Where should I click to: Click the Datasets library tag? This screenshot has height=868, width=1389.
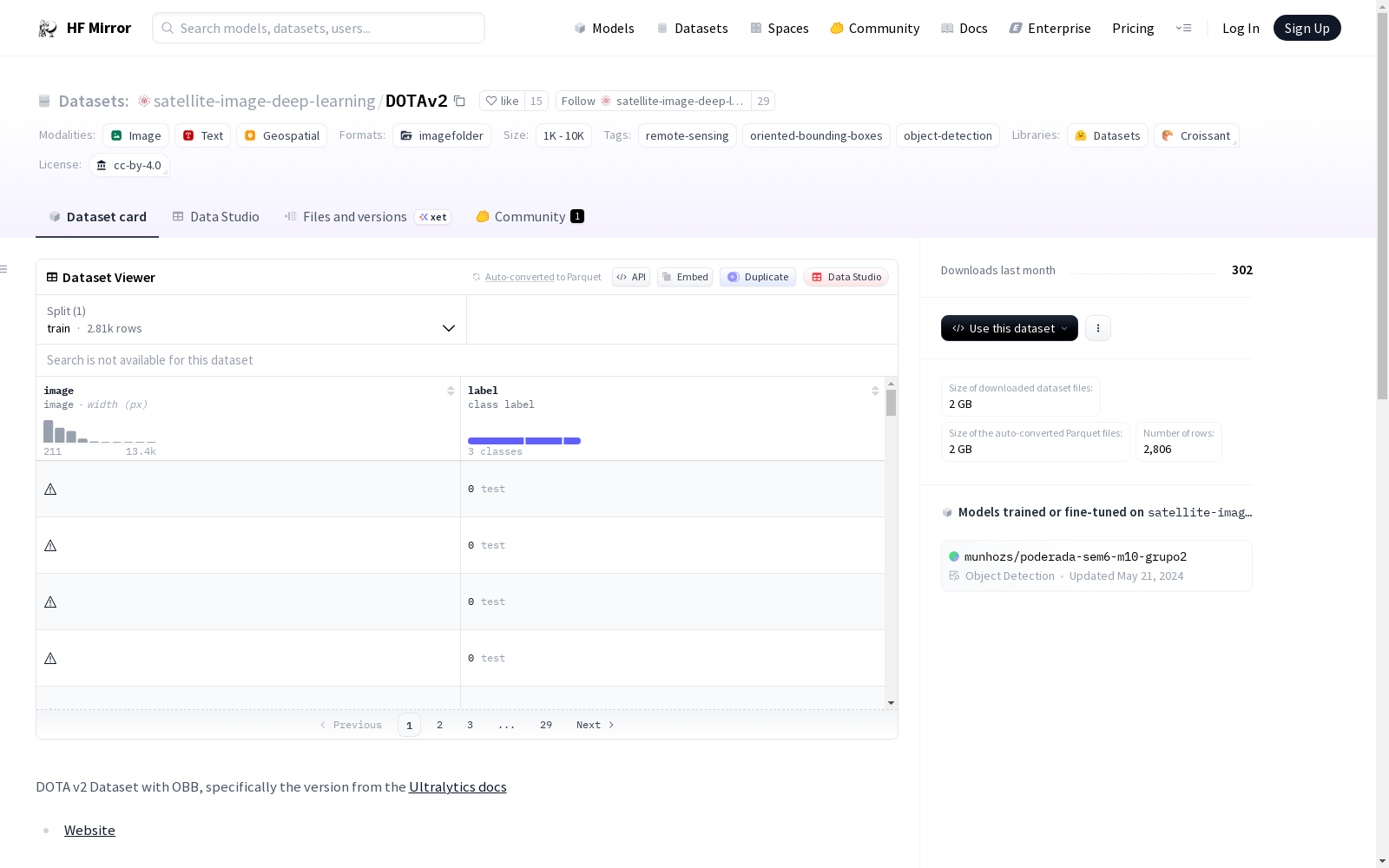1108,135
